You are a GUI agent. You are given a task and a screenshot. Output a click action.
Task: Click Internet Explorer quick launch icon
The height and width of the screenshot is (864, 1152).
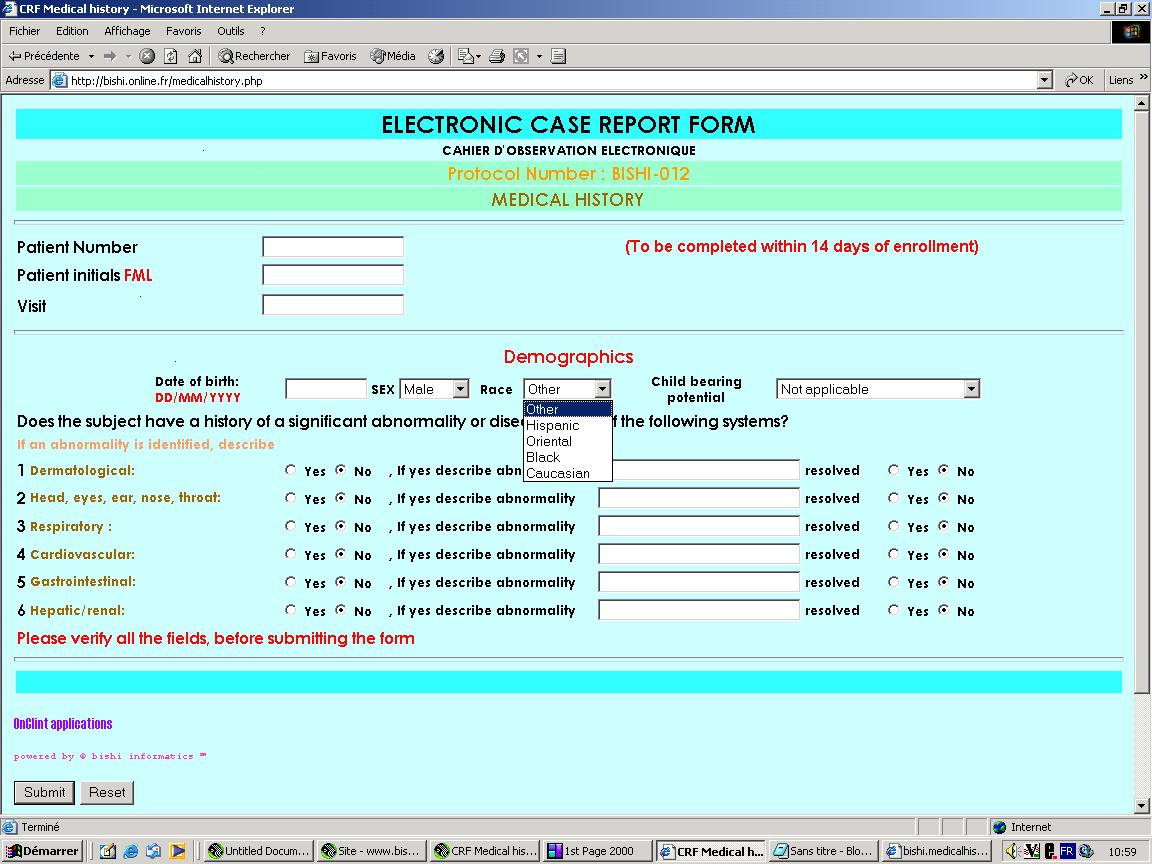pos(131,851)
